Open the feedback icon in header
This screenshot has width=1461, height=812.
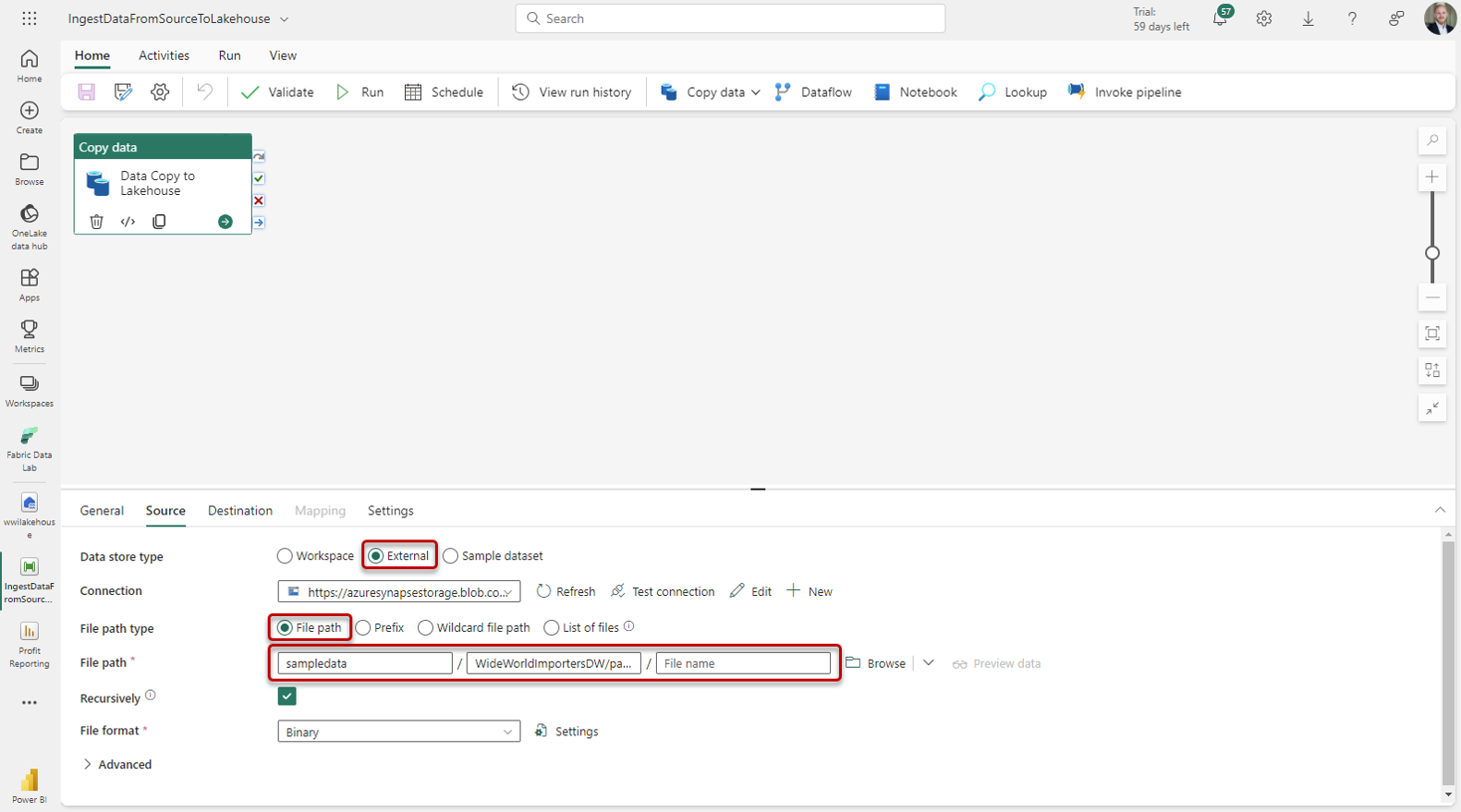pos(1396,18)
